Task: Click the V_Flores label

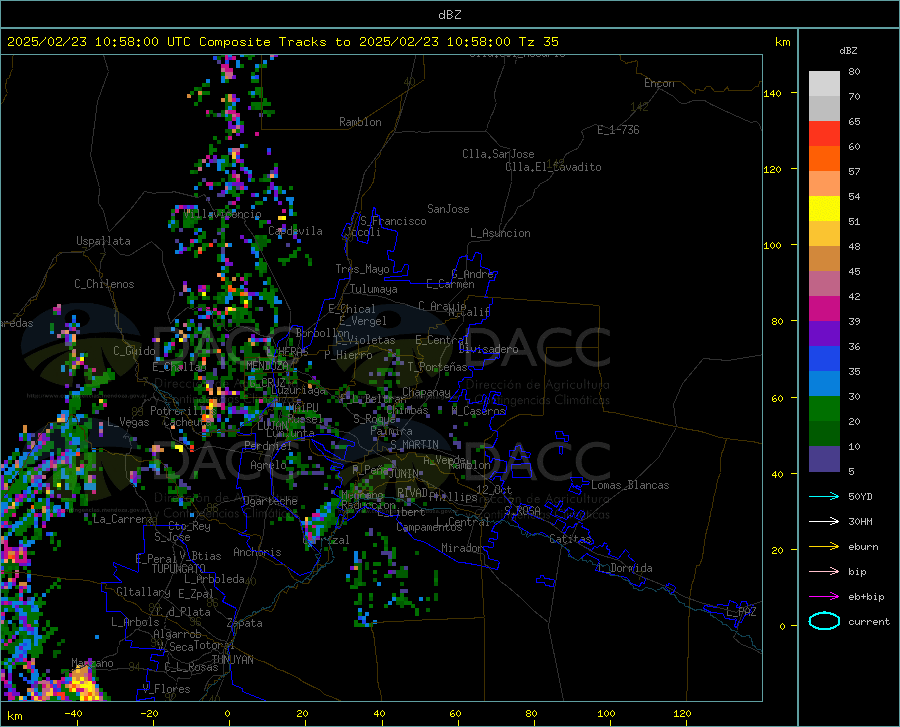Action: click(166, 689)
